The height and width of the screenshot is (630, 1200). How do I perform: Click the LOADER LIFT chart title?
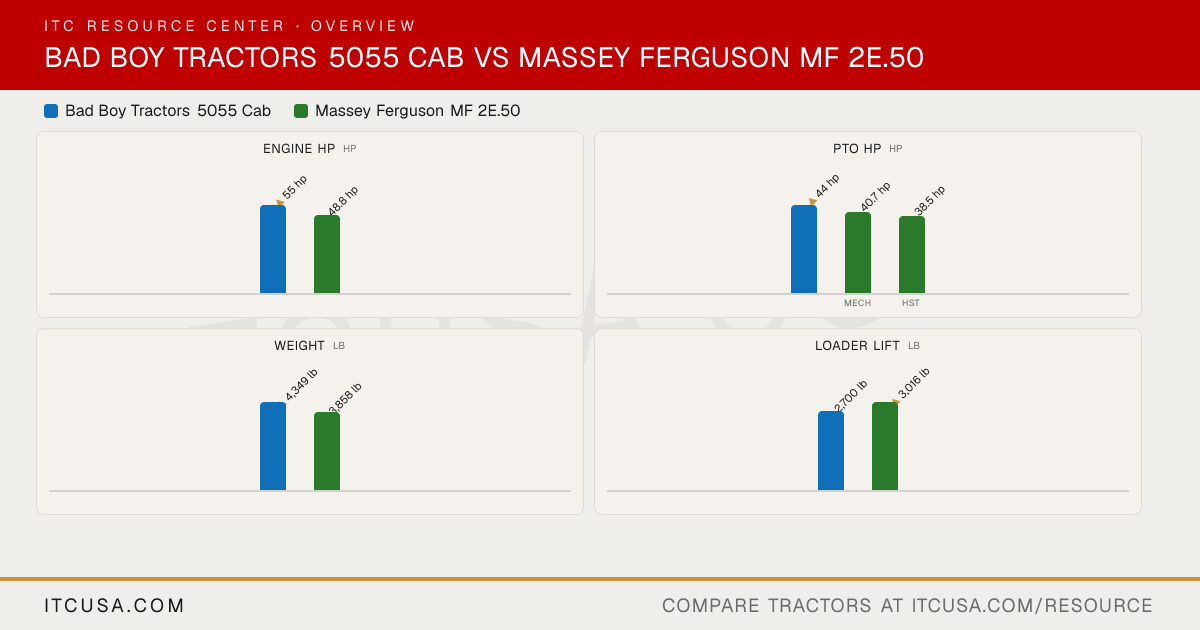click(x=857, y=346)
